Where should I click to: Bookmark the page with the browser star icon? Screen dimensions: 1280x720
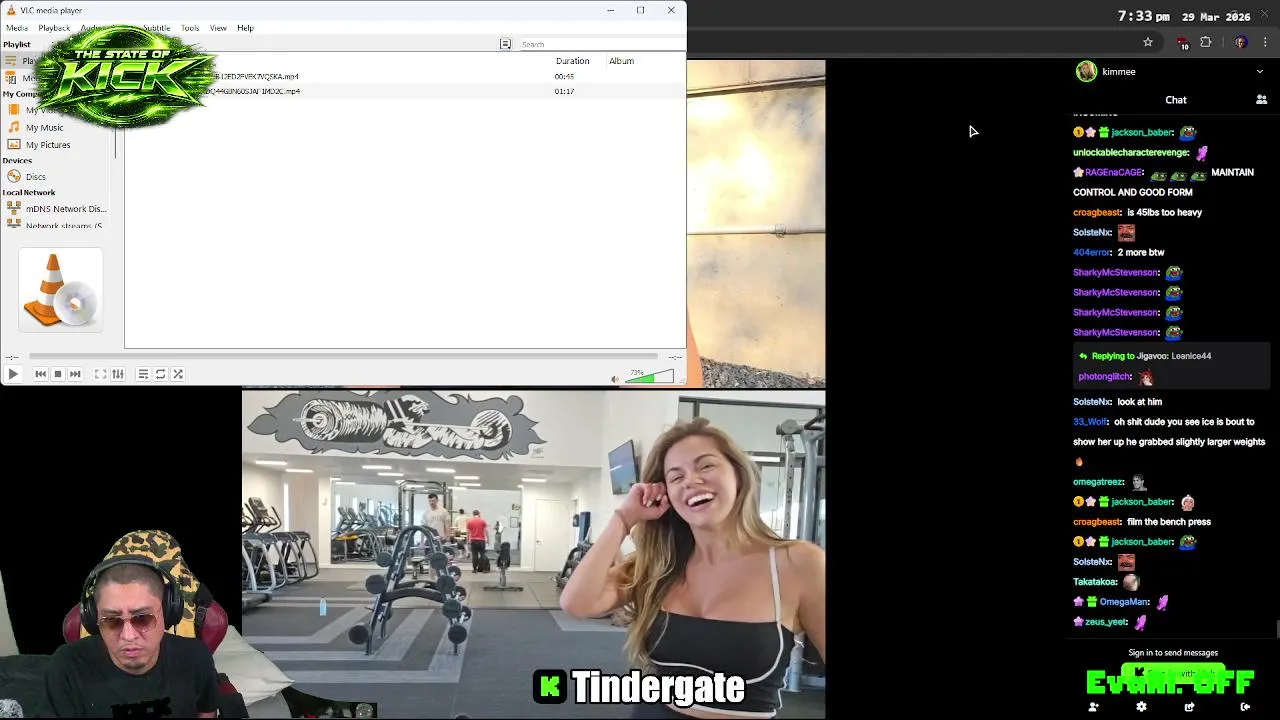pos(1148,42)
